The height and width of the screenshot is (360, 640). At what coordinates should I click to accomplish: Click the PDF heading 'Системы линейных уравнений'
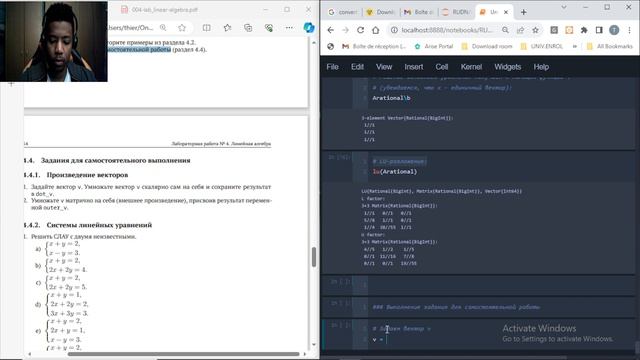[x=99, y=225]
